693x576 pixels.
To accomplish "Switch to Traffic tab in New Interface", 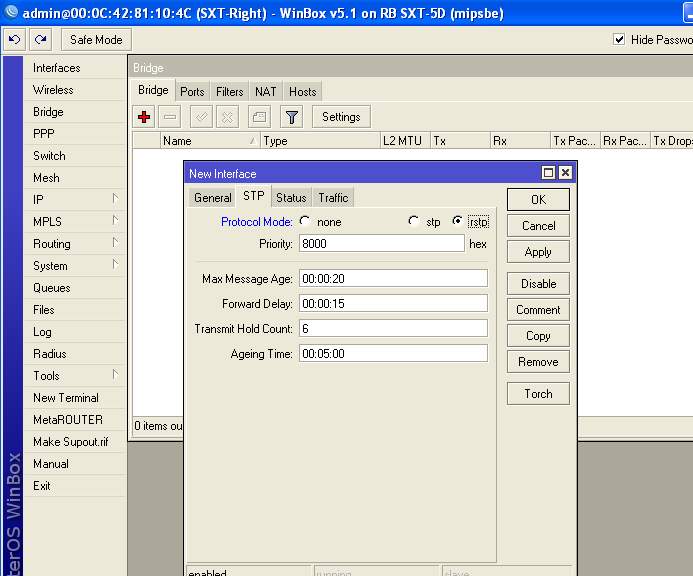I will click(x=333, y=198).
